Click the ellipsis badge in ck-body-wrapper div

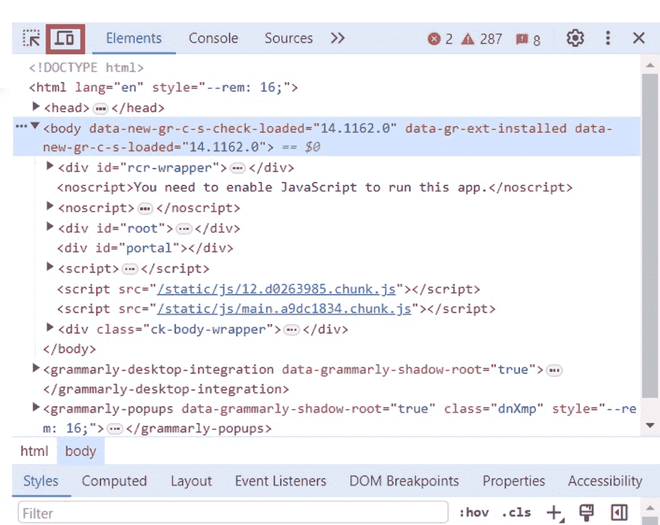pos(292,330)
